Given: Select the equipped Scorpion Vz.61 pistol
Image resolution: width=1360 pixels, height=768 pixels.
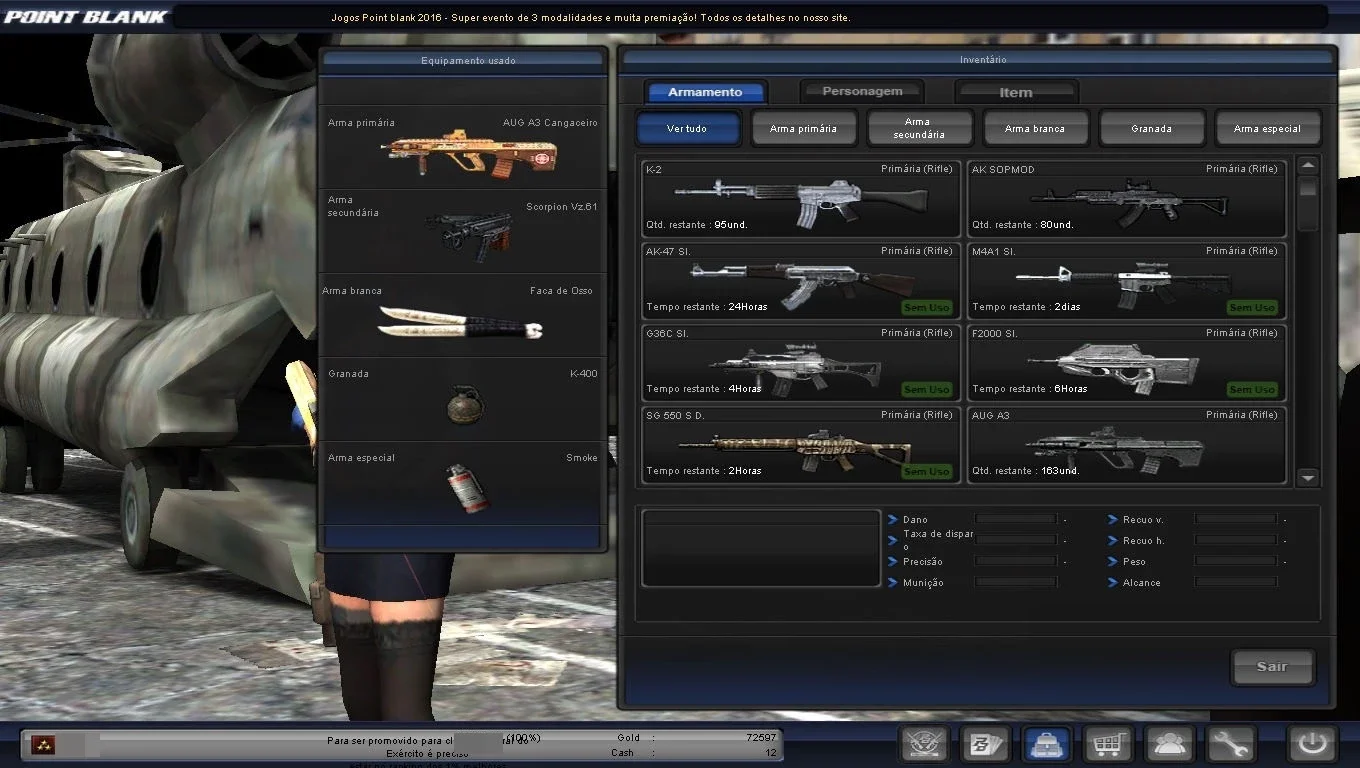Looking at the screenshot, I should [x=462, y=232].
